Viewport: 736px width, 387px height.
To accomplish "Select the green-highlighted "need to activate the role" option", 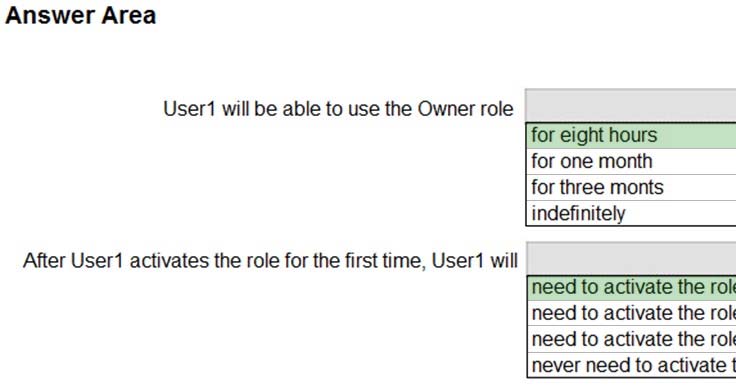I will click(631, 288).
